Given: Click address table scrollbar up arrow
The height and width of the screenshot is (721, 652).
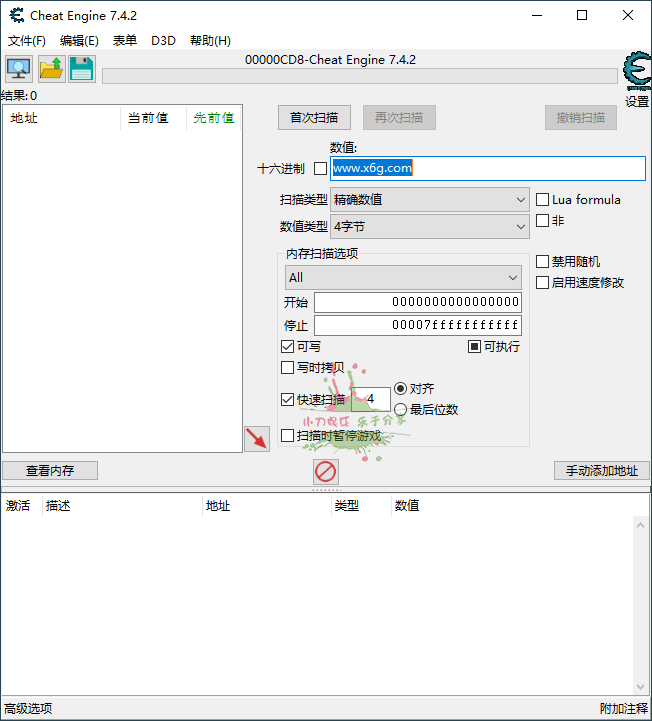Looking at the screenshot, I should (641, 525).
